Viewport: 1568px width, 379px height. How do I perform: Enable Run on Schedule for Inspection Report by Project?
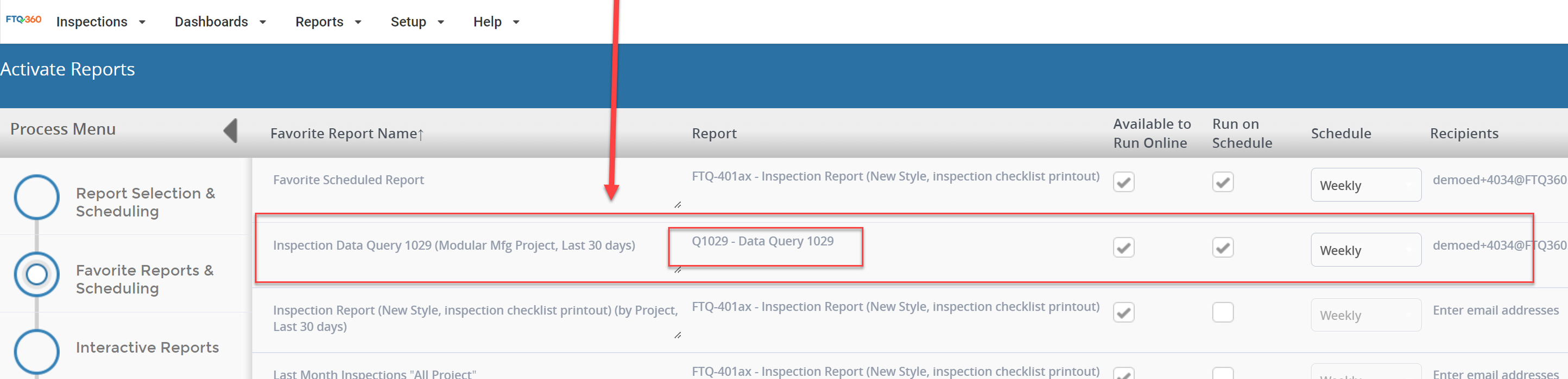tap(1222, 312)
